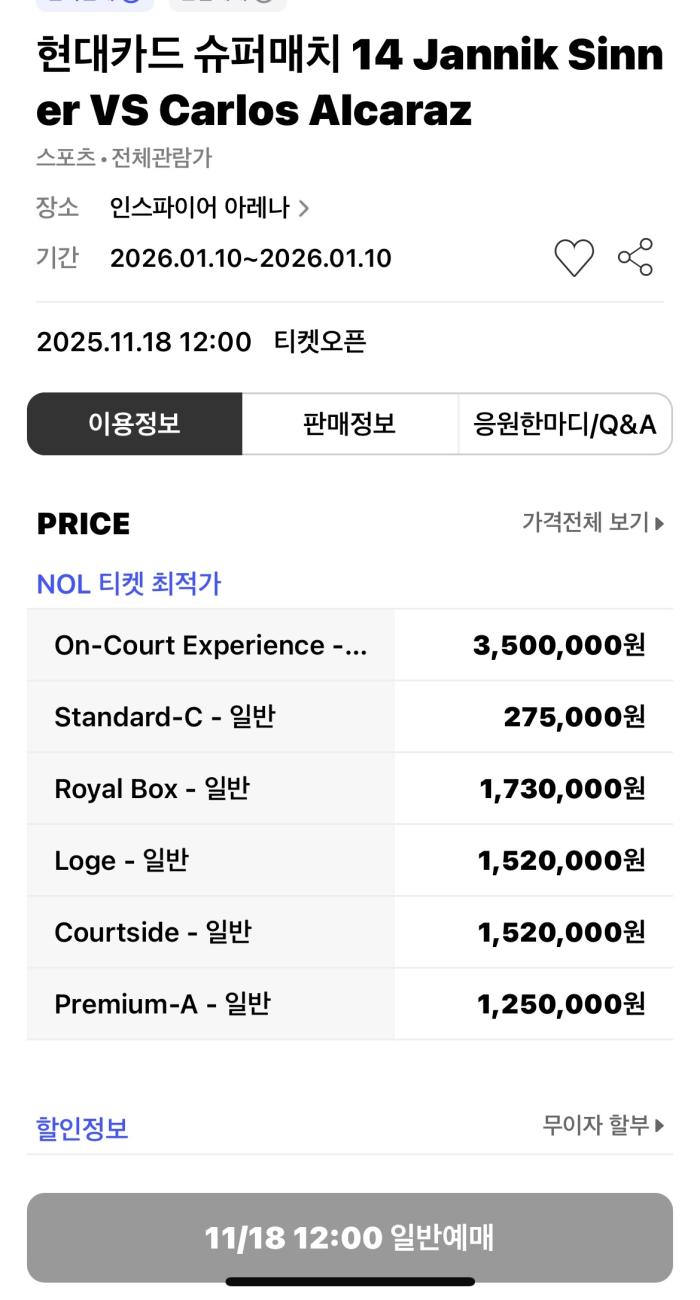The image size is (700, 1300).
Task: Choose the Standard-C 일반 row
Action: coord(350,717)
